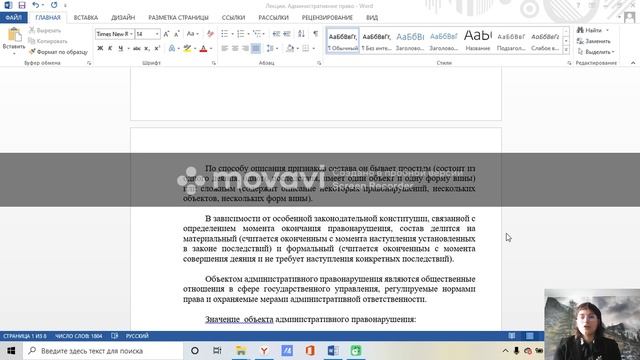Toggle subscript x₂ formatting

(x=147, y=49)
